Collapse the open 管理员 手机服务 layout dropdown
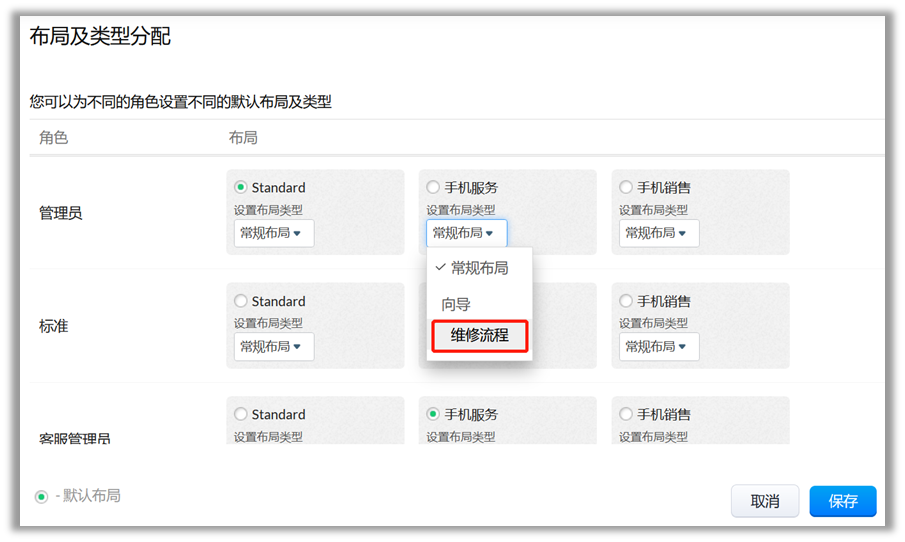Screen dimensions: 905x542 [x=466, y=233]
